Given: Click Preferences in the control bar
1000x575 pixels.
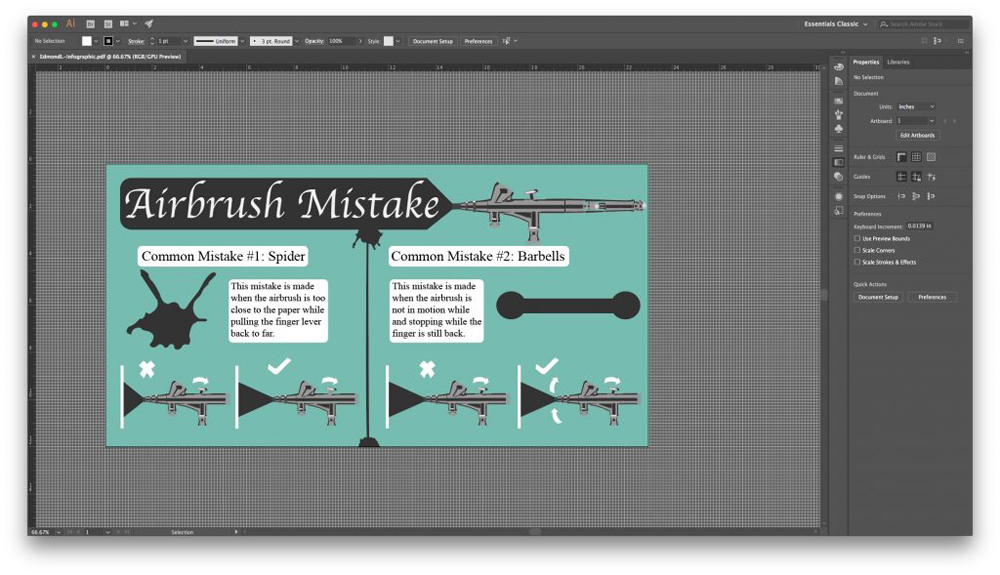Looking at the screenshot, I should [x=478, y=41].
